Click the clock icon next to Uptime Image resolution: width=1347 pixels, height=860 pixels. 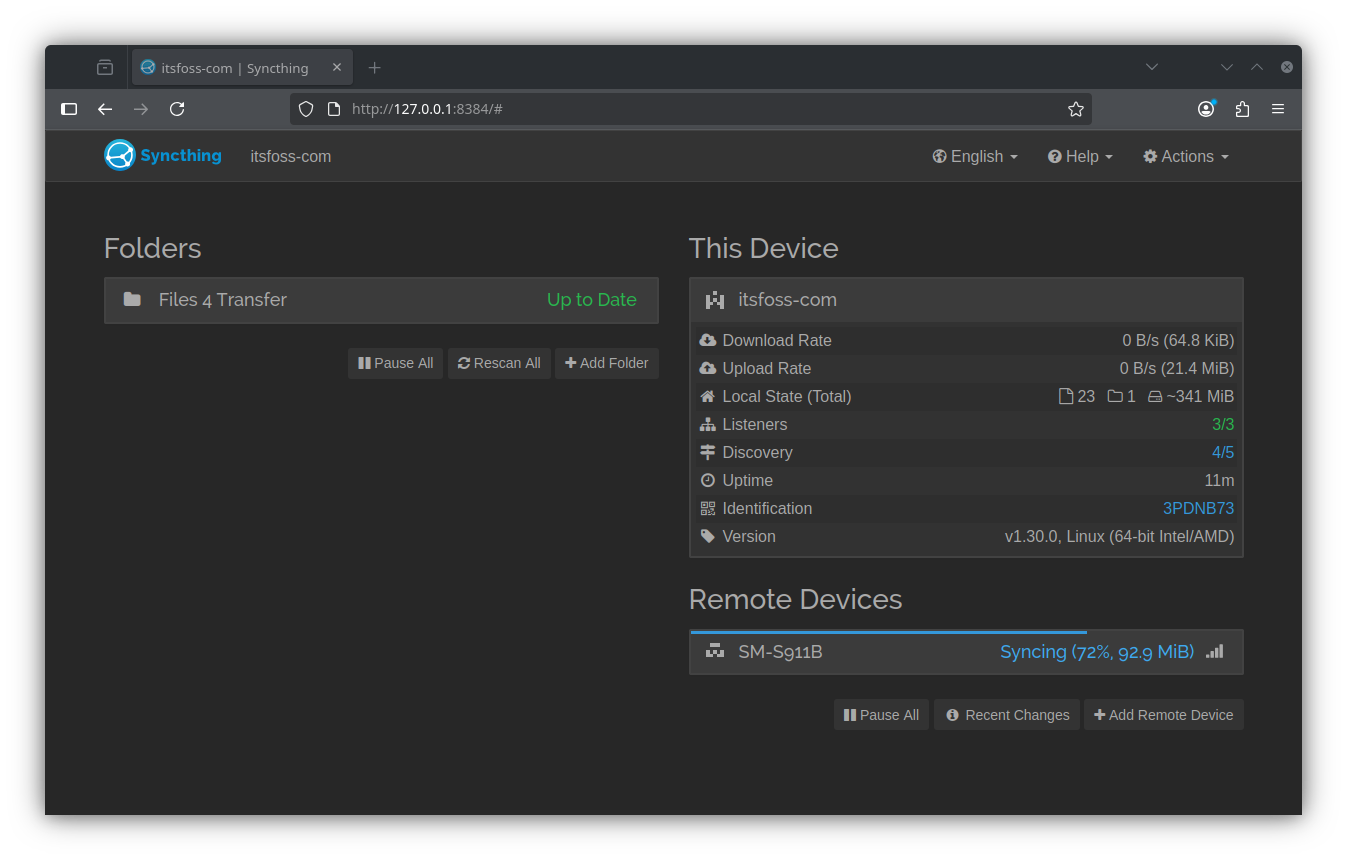pos(708,480)
